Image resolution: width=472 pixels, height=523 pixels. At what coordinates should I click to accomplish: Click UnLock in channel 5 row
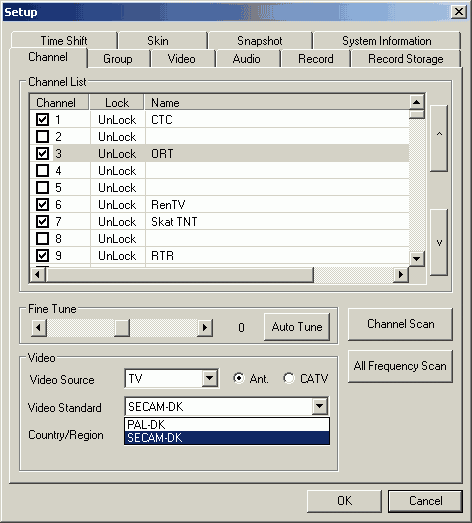coord(117,188)
